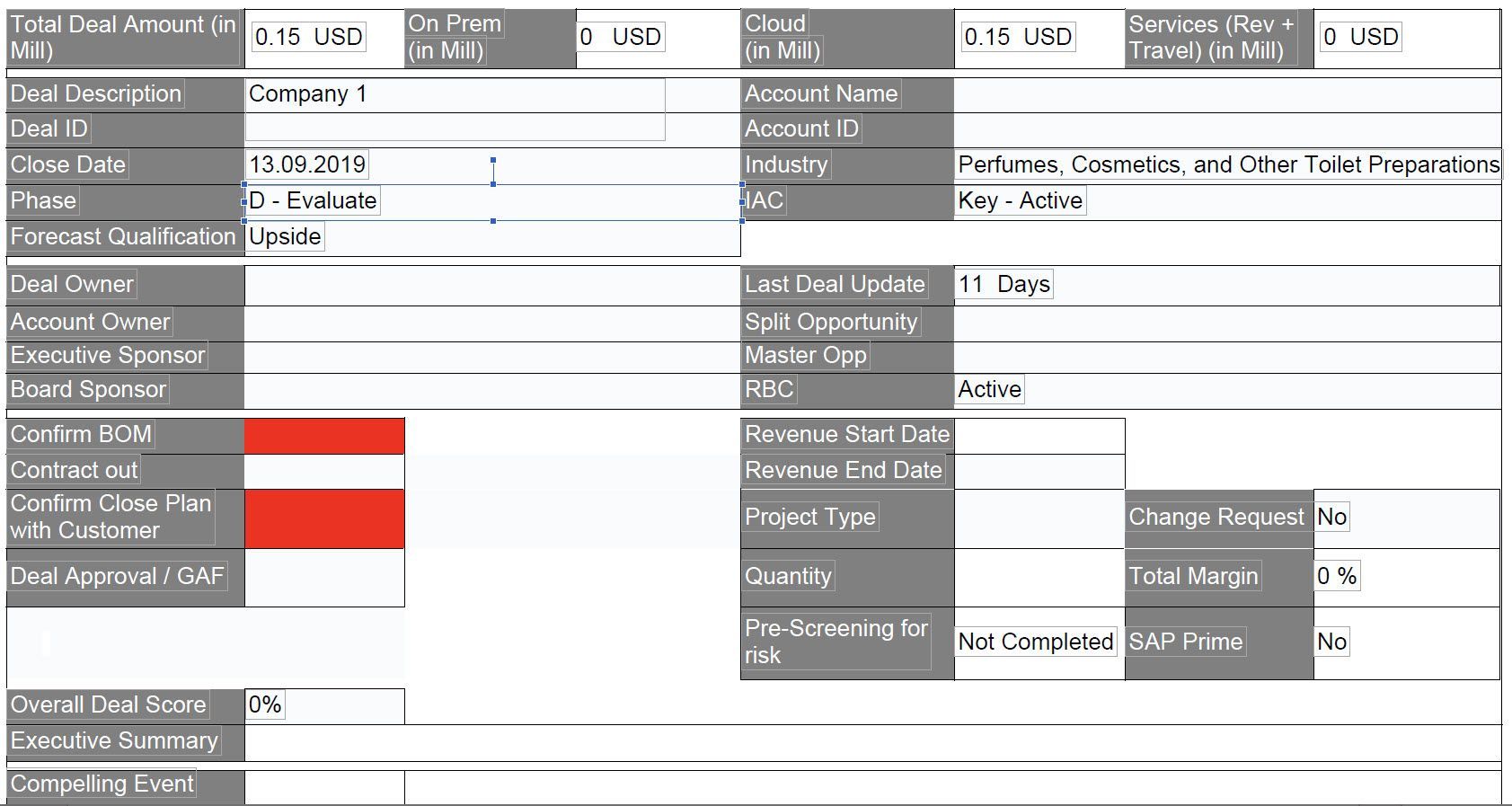Viewport: 1512px width, 806px height.
Task: Select the Total Margin value 0 %
Action: pyautogui.click(x=1337, y=576)
